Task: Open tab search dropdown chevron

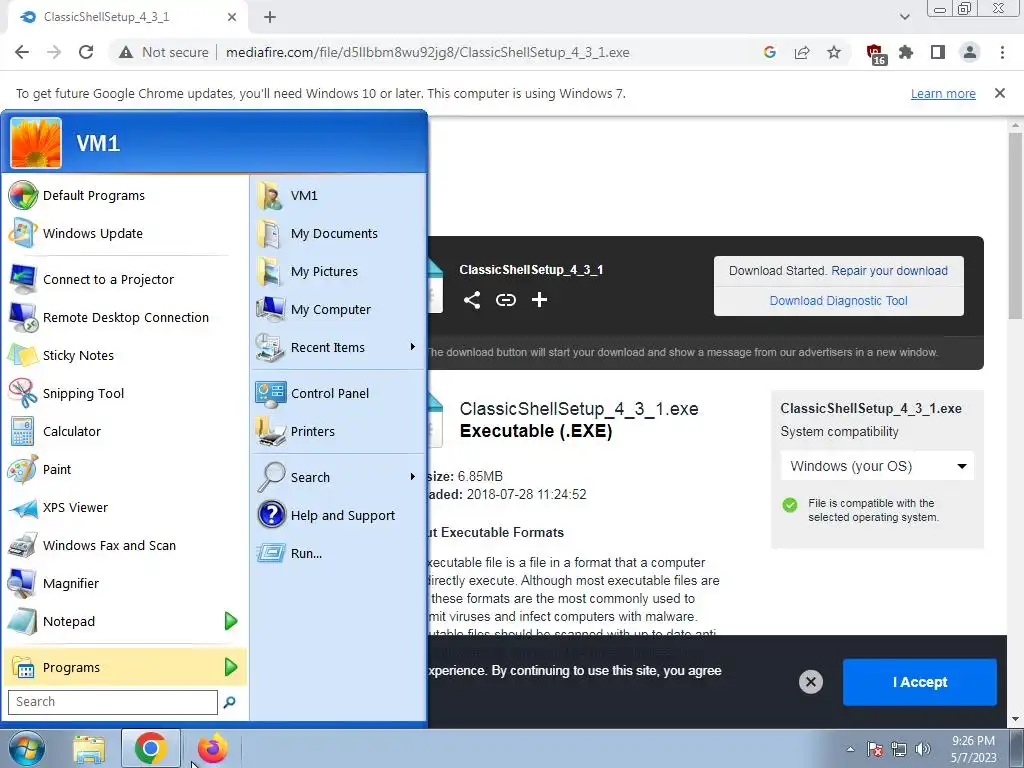Action: 904,17
